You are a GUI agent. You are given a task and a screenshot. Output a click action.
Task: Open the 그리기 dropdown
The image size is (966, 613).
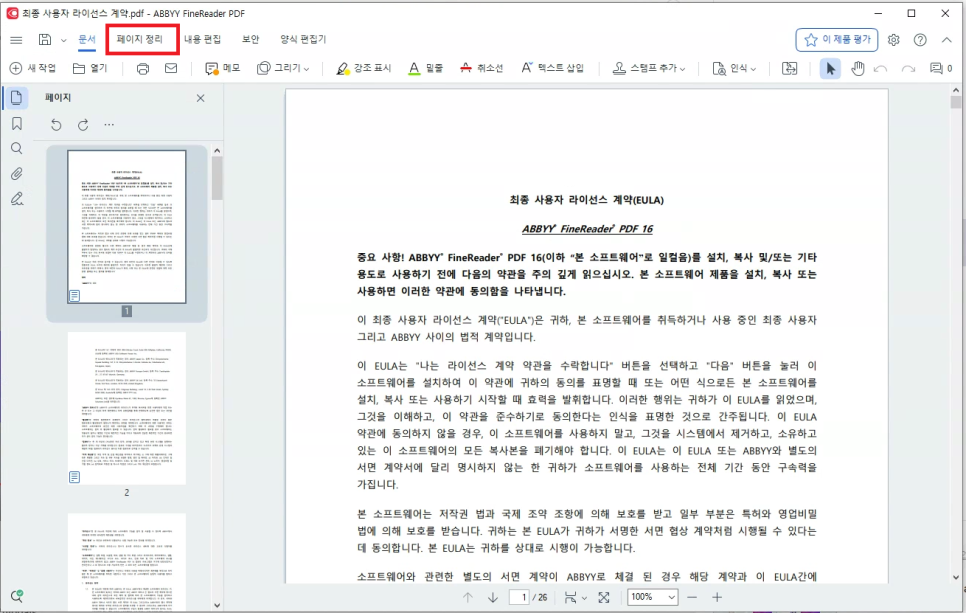[283, 68]
